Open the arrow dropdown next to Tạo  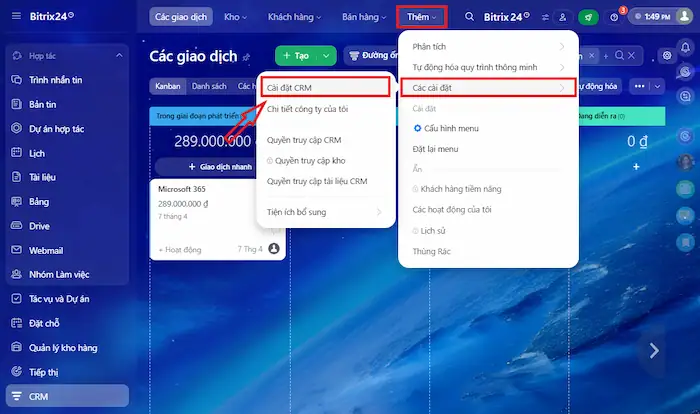326,56
